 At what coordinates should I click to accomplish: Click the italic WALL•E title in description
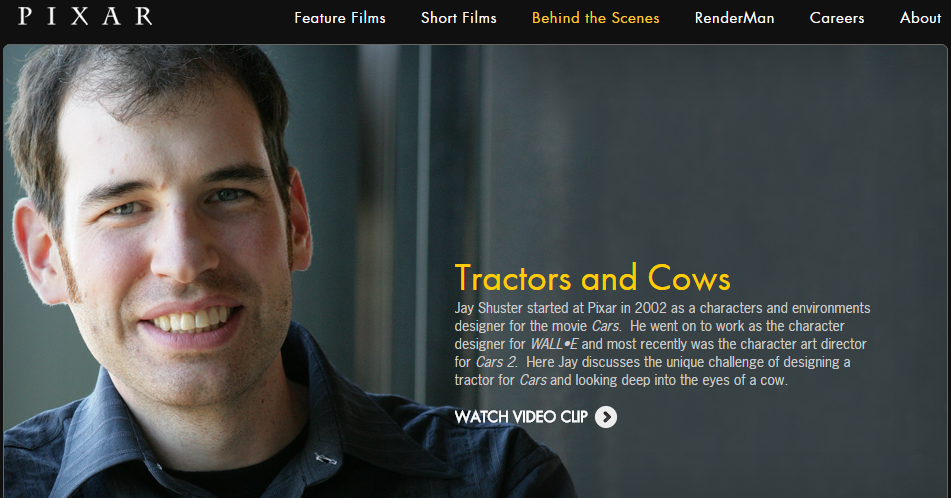pyautogui.click(x=554, y=344)
